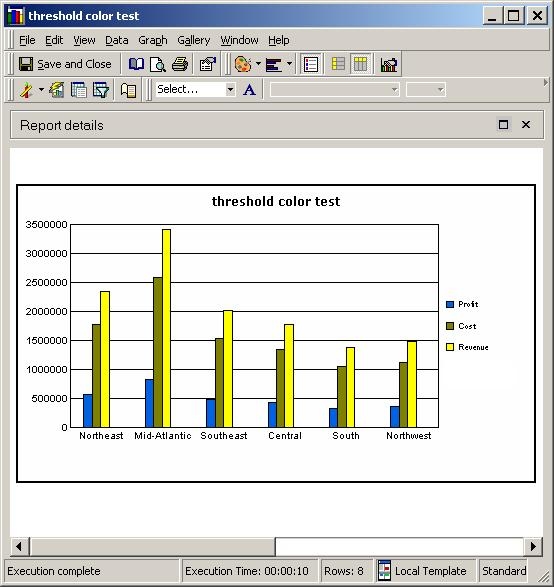The image size is (554, 587).
Task: Open the Gallery menu
Action: click(x=194, y=40)
